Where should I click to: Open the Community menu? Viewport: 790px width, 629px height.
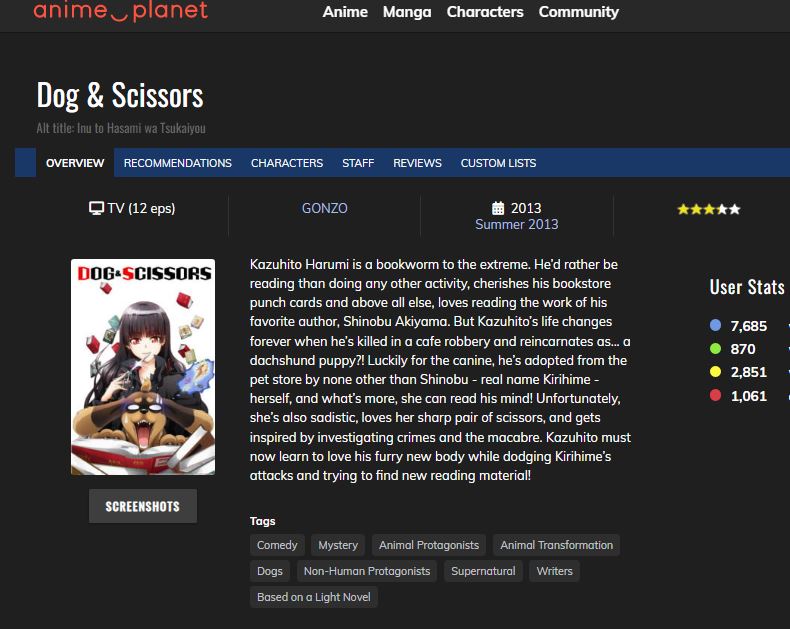[x=578, y=12]
